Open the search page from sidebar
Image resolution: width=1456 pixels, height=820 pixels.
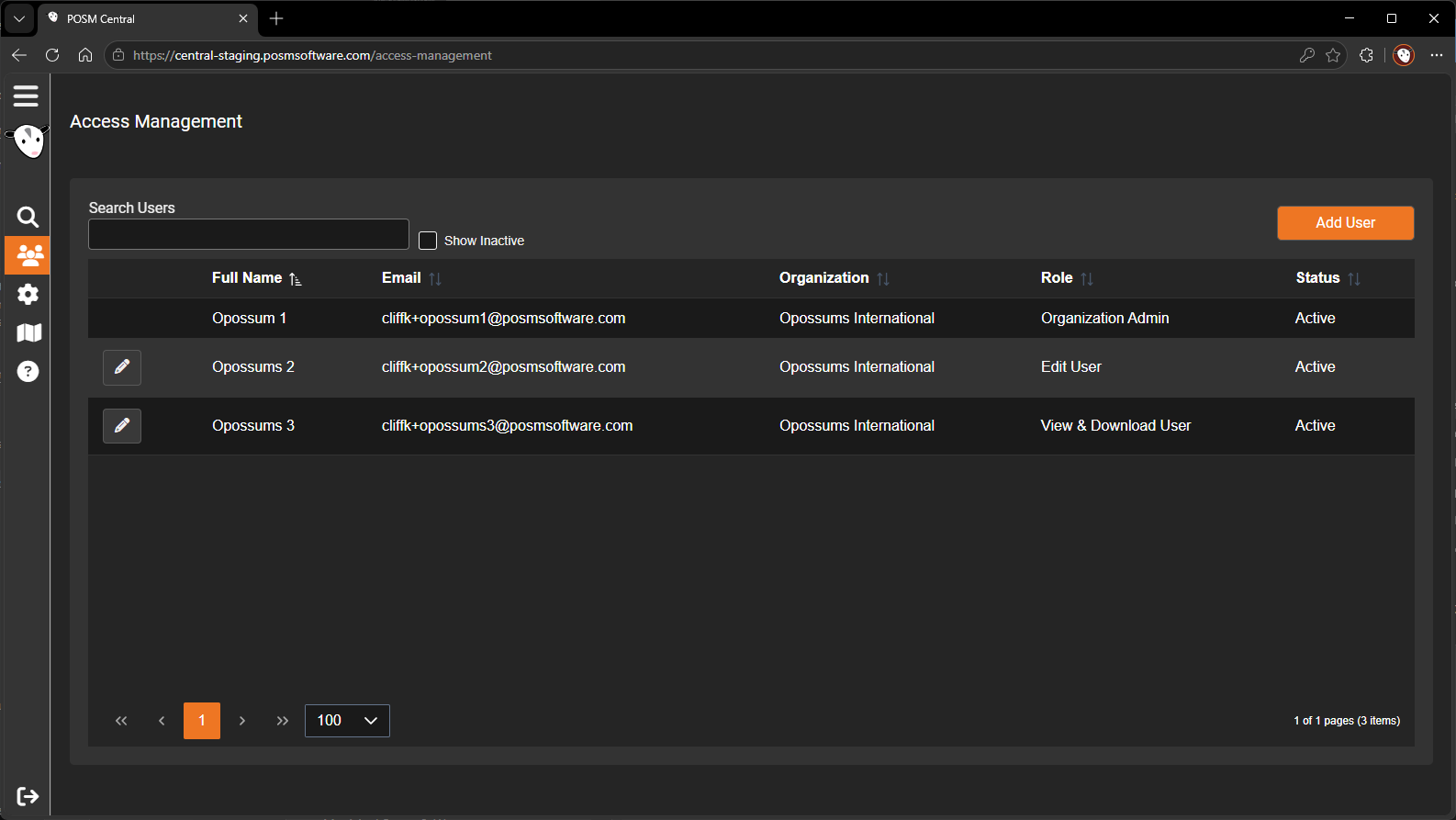[28, 217]
